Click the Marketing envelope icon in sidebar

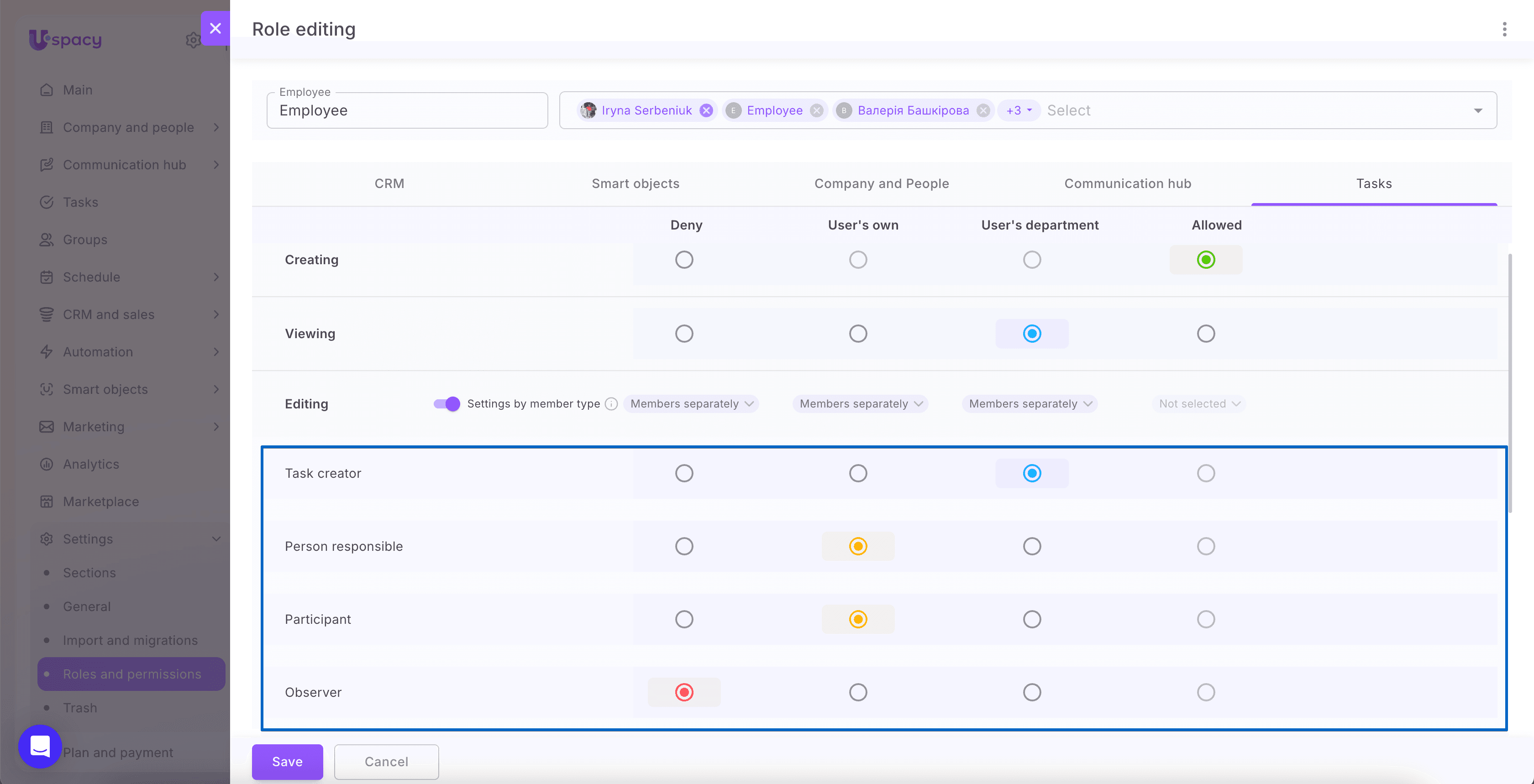pos(47,427)
